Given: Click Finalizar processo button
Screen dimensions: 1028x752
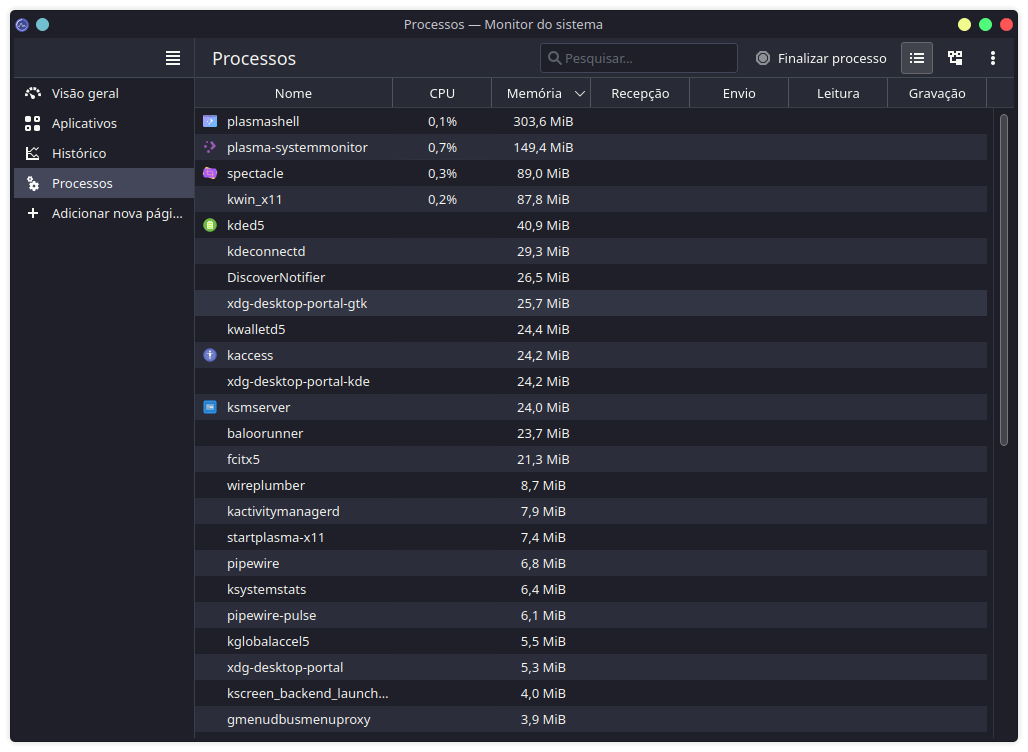Looking at the screenshot, I should tap(821, 58).
